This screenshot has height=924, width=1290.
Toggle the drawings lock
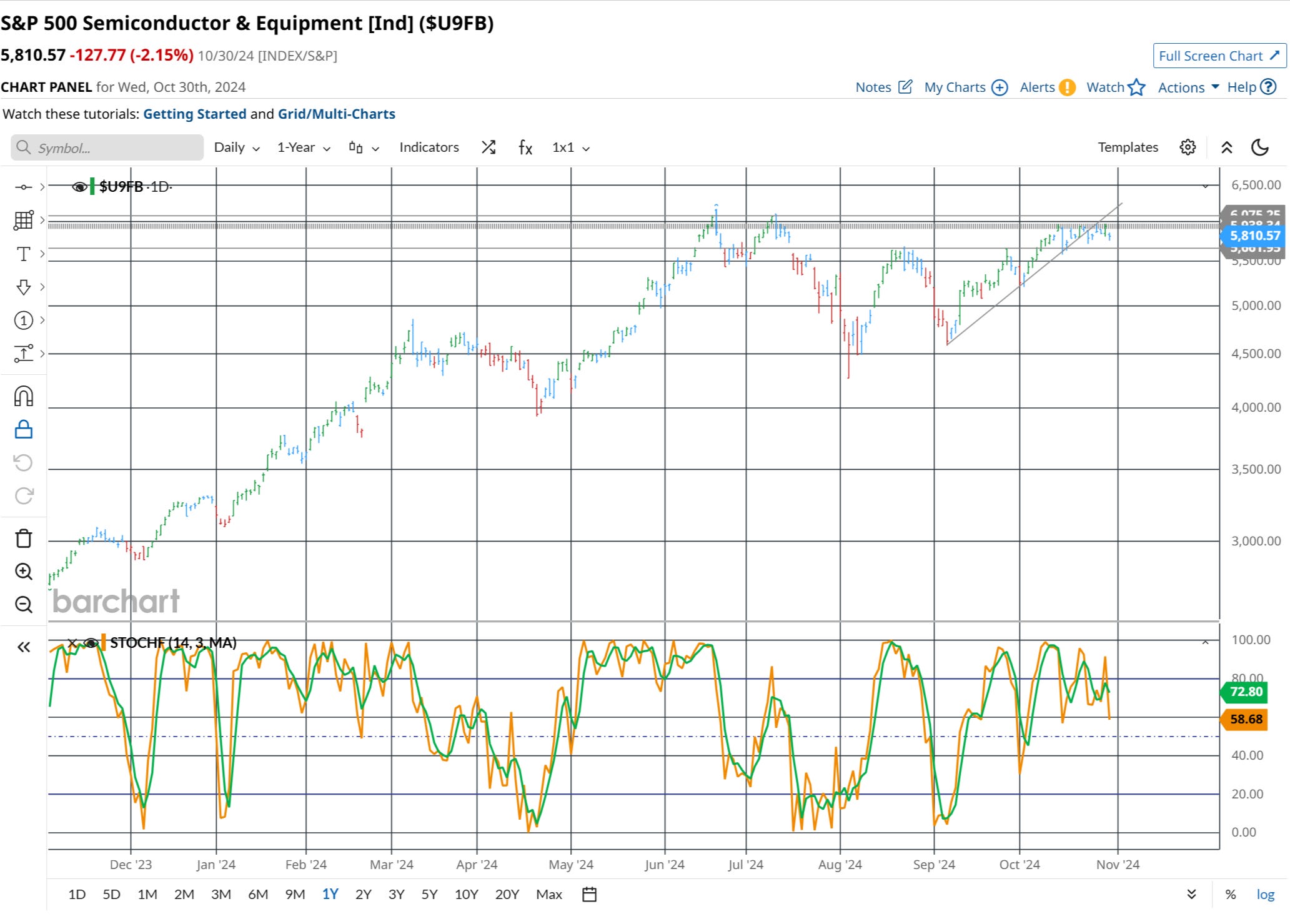click(x=24, y=430)
